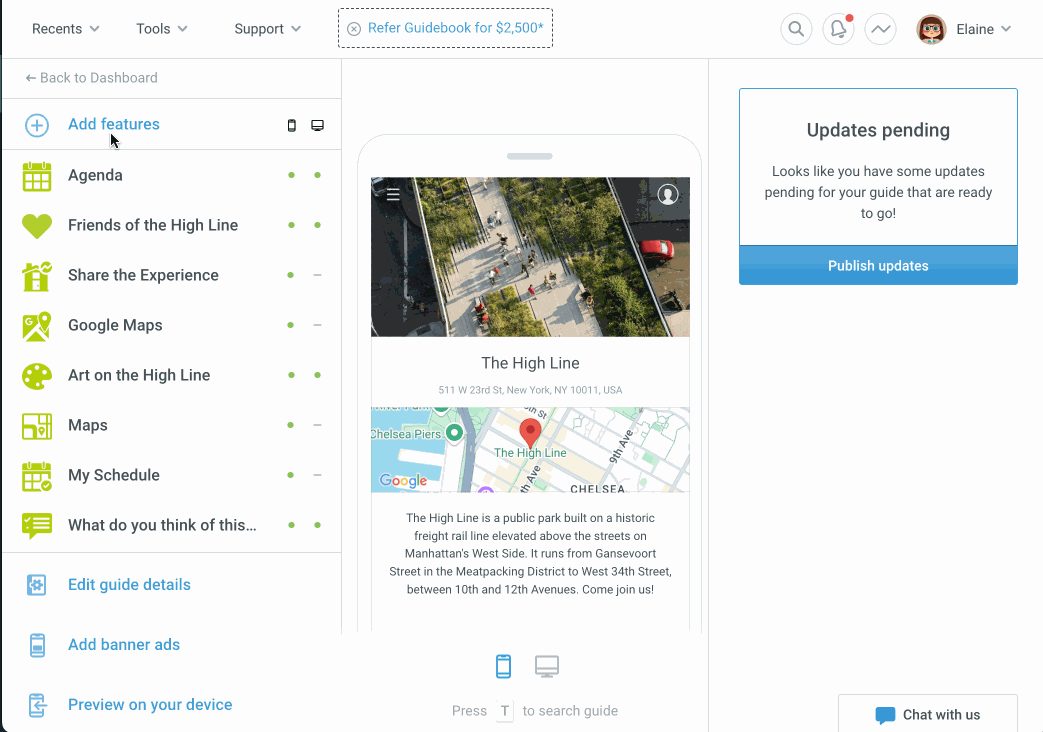Click the My Schedule calendar-check icon

37,476
